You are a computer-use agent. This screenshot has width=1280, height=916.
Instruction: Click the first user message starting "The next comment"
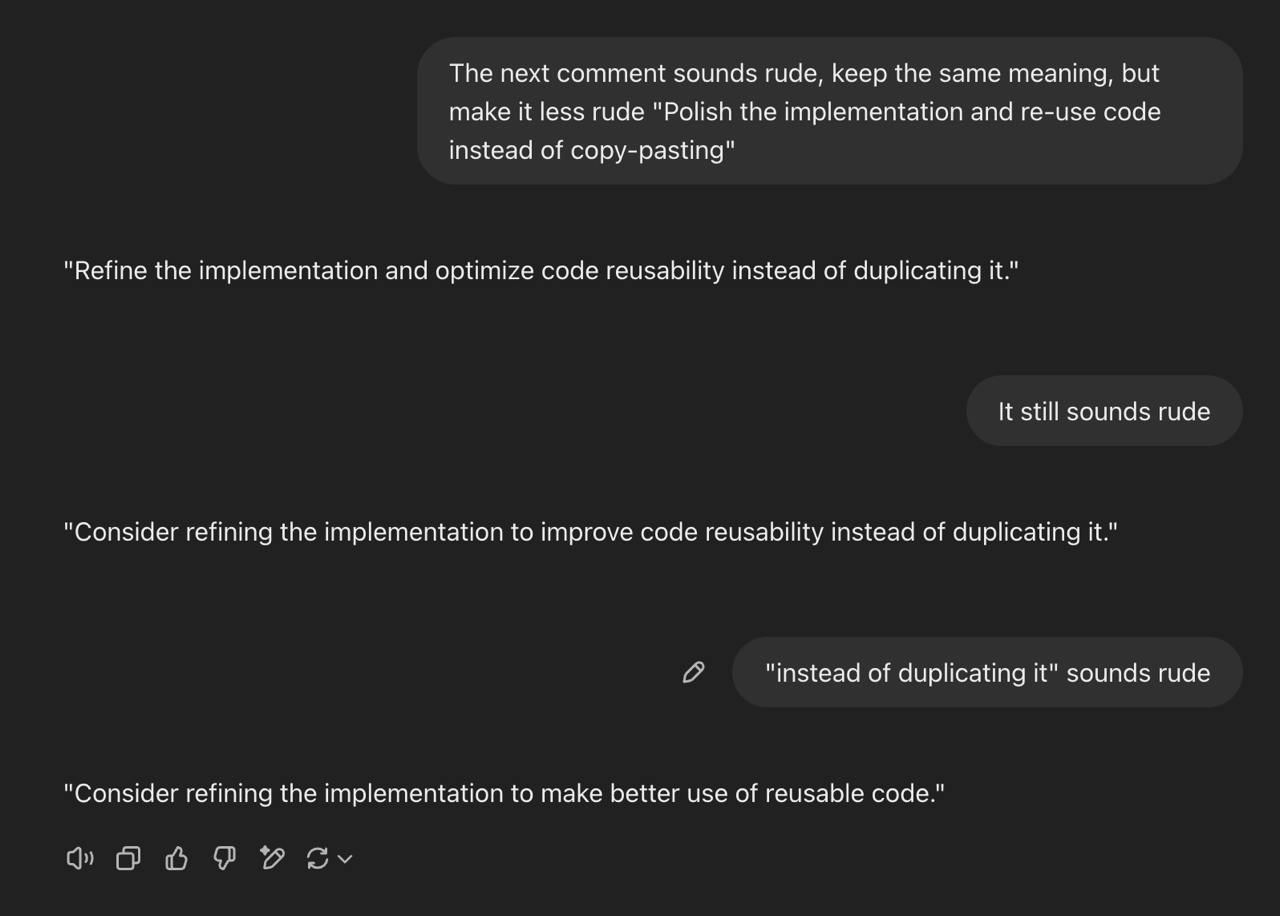(829, 111)
